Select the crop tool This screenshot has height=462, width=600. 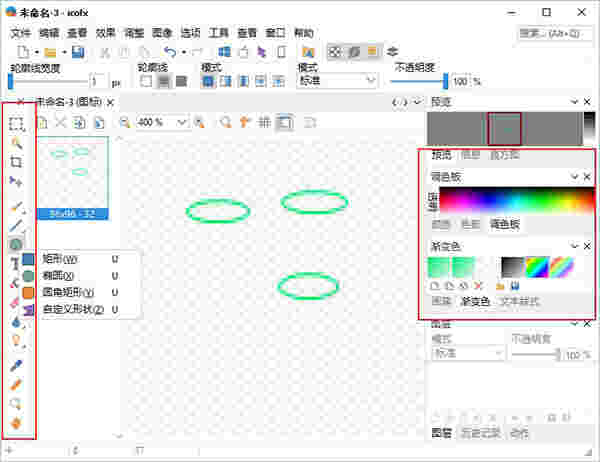[16, 162]
